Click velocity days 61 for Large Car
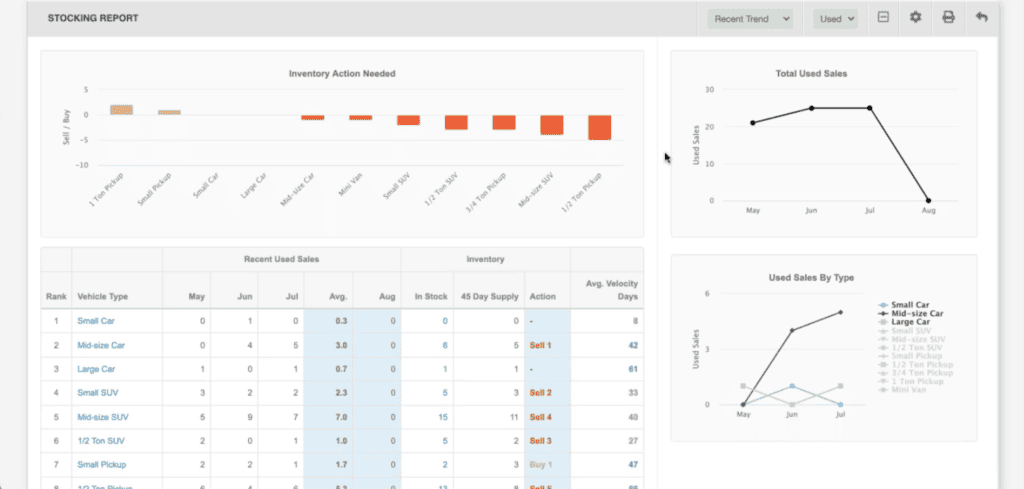This screenshot has height=489, width=1024. pyautogui.click(x=633, y=369)
